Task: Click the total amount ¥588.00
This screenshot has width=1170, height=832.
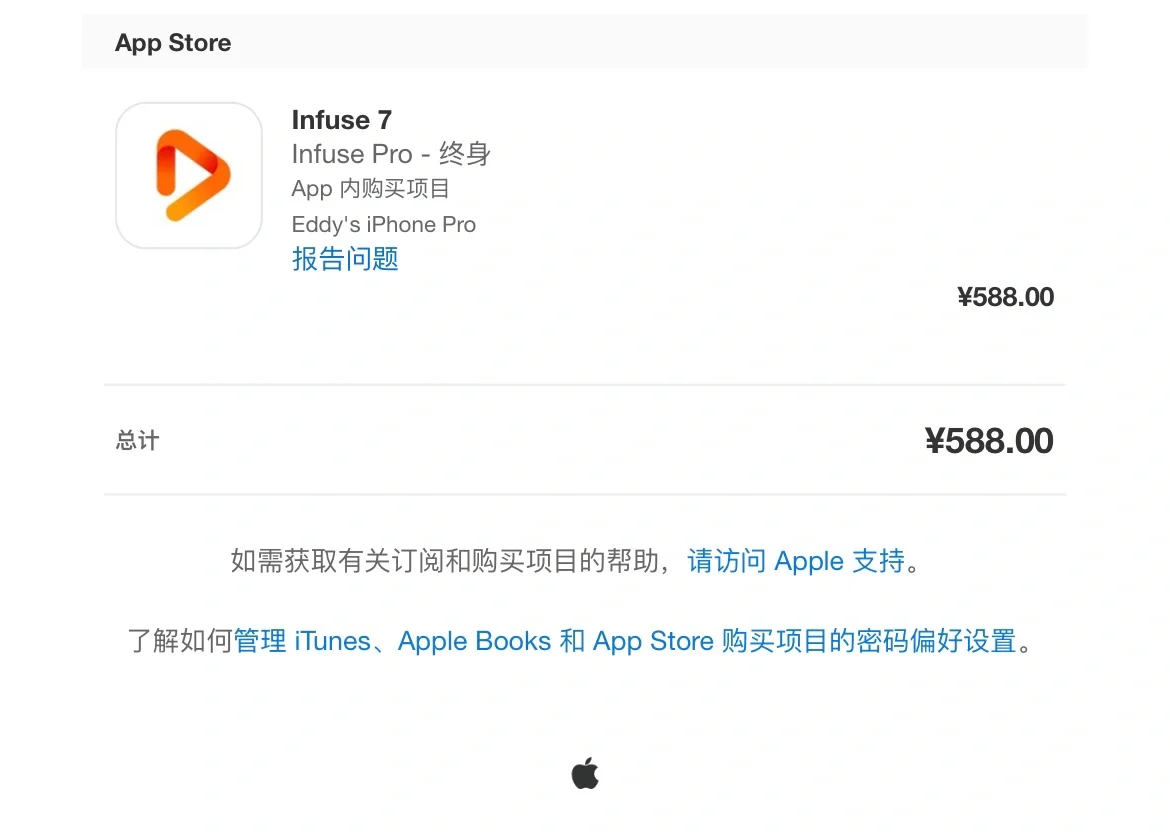Action: (989, 440)
